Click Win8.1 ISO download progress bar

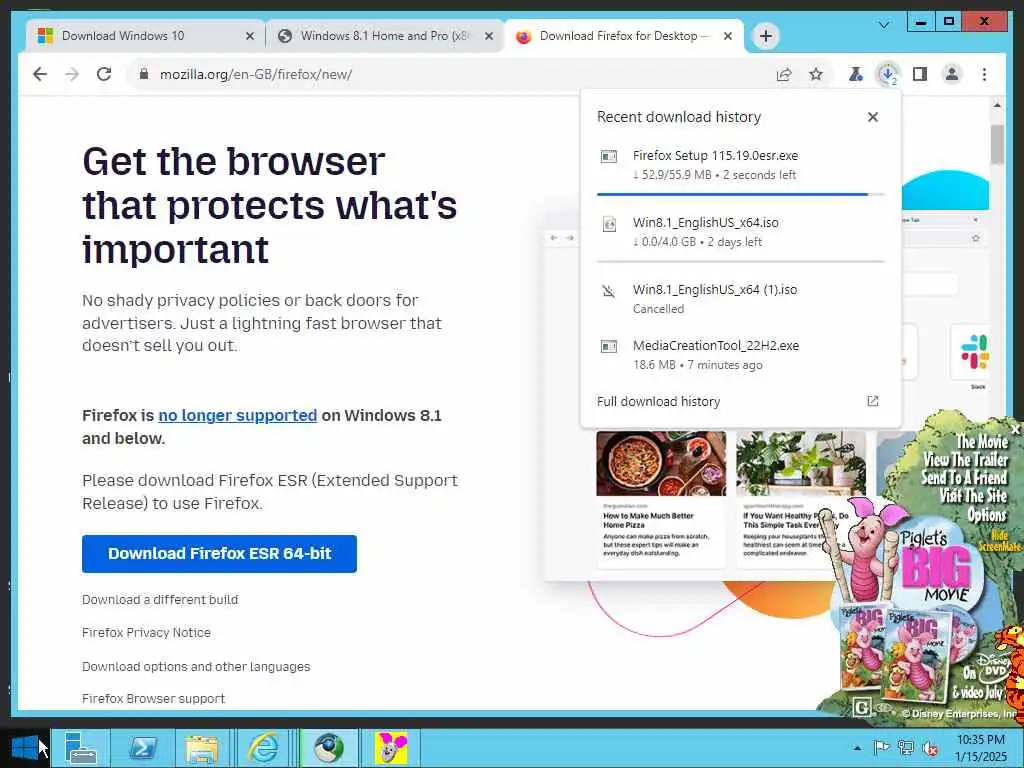(x=741, y=261)
